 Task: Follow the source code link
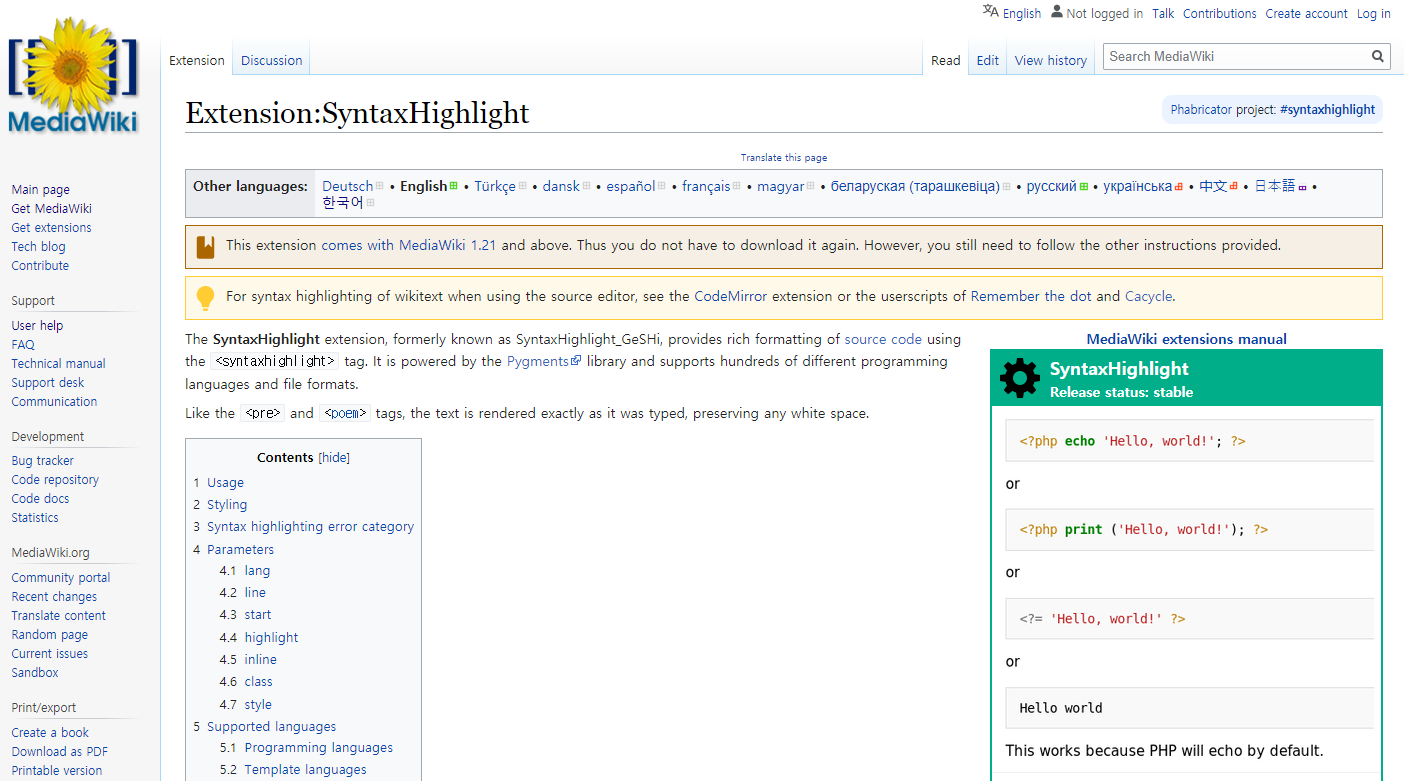[883, 339]
